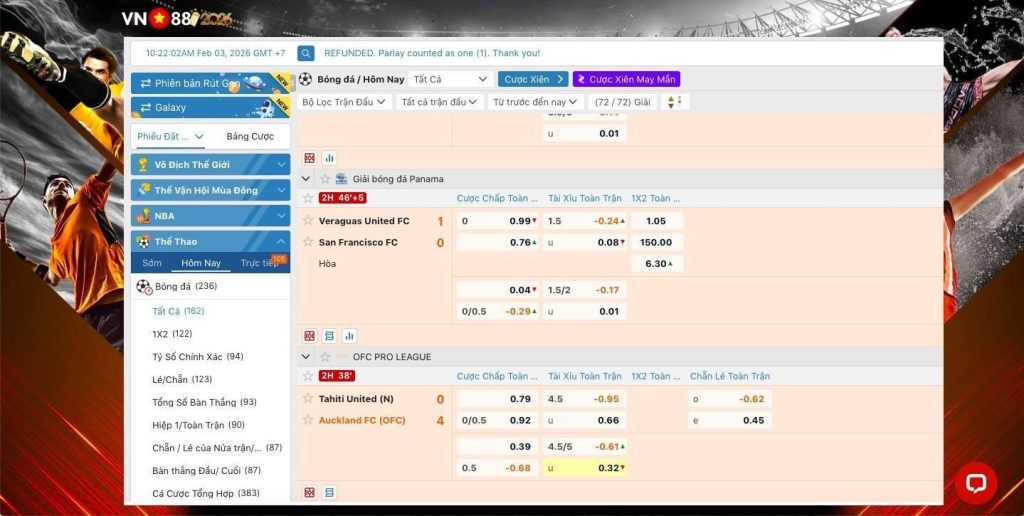Open list icon under Auckland match
1024x516 pixels.
click(x=329, y=492)
